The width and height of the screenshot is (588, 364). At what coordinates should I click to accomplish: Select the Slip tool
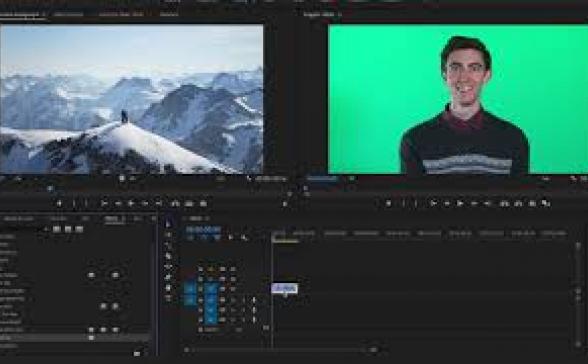click(168, 267)
